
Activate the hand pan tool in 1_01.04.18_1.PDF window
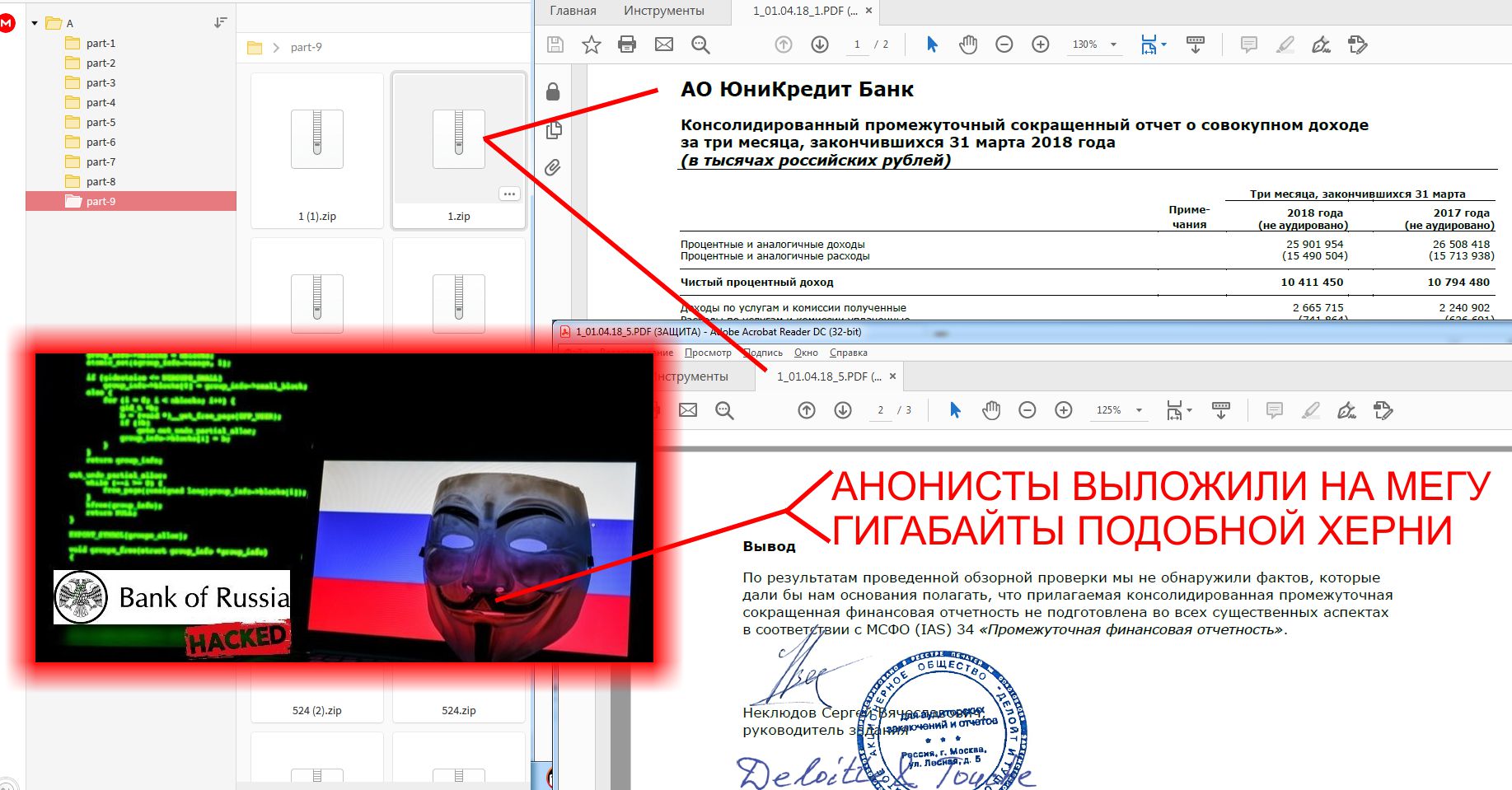968,44
